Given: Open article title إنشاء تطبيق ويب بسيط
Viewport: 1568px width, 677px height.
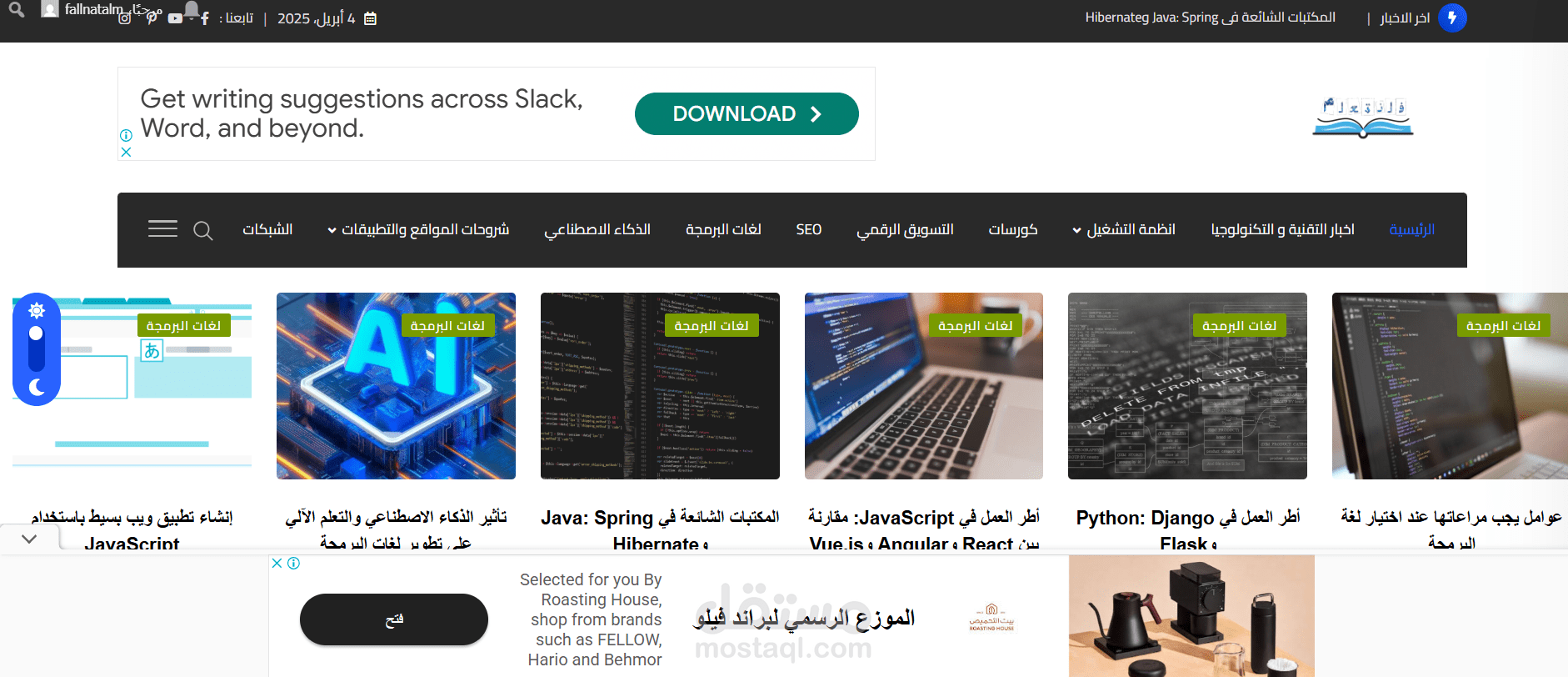Looking at the screenshot, I should tap(132, 529).
